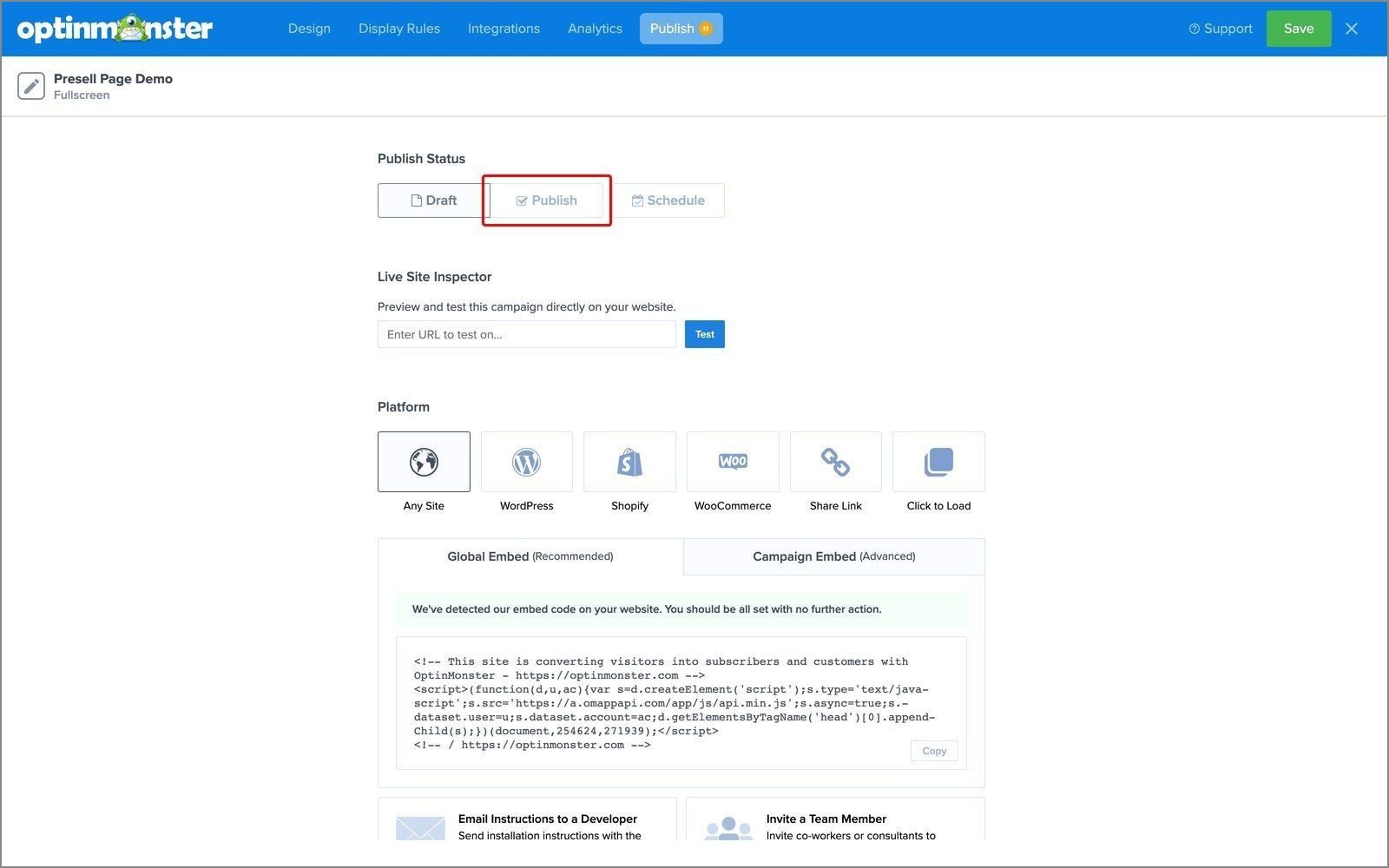This screenshot has width=1389, height=868.
Task: Click the OptinMonster logo
Action: click(115, 29)
